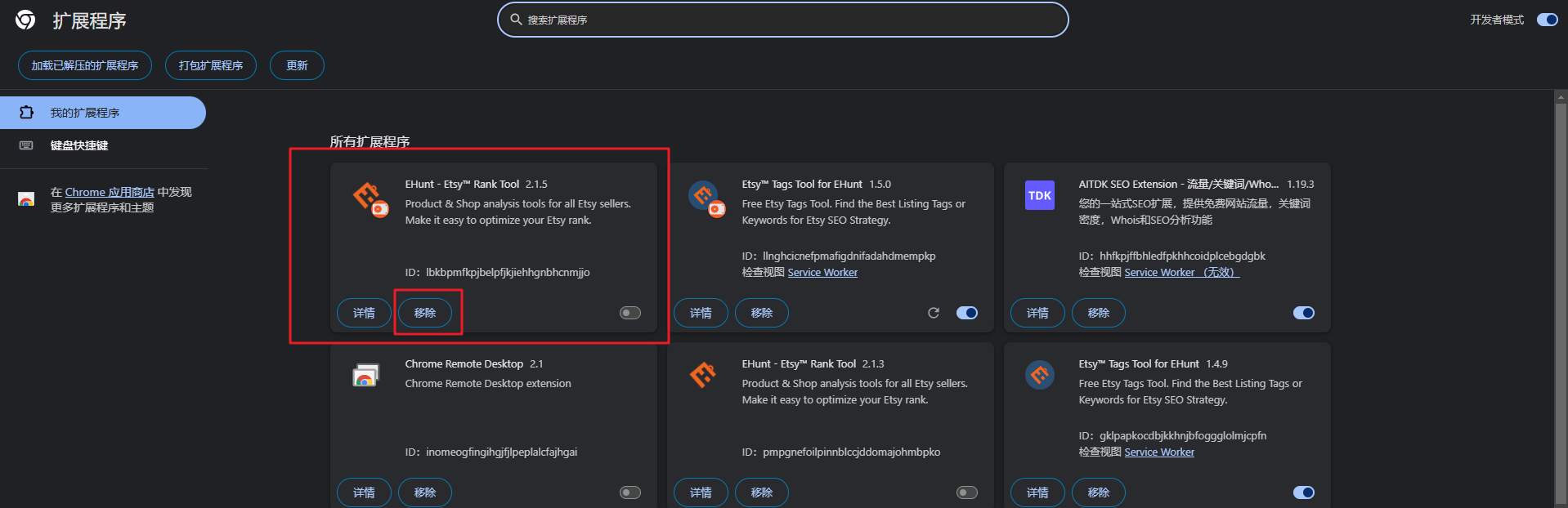This screenshot has height=508, width=1568.
Task: Click the Chrome Web Store rainbow icon
Action: [x=26, y=199]
